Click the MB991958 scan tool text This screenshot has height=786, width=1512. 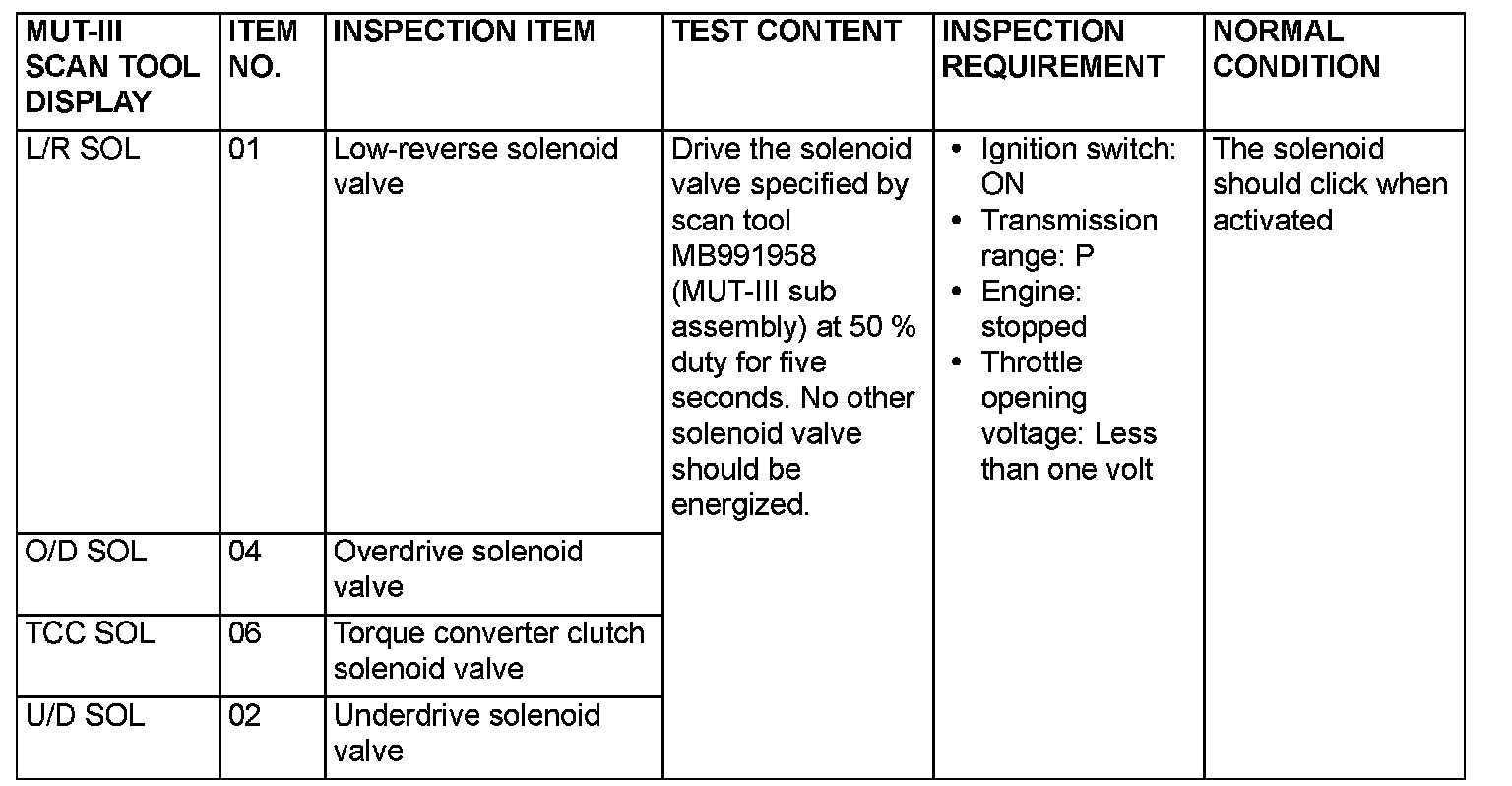tap(744, 256)
